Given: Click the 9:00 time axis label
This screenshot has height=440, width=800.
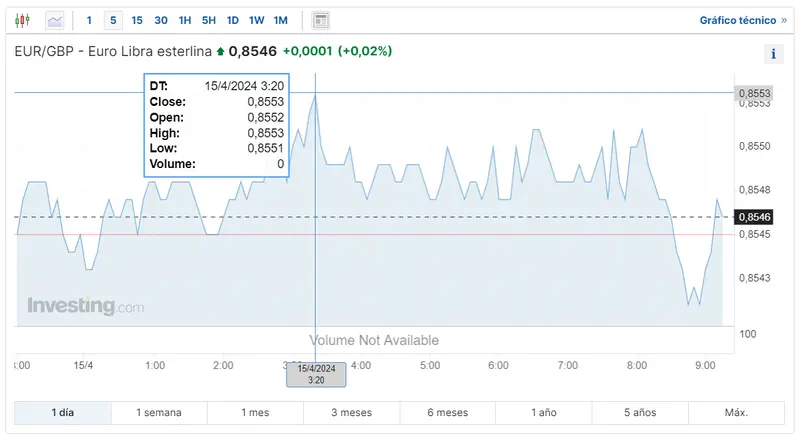Looking at the screenshot, I should (705, 365).
